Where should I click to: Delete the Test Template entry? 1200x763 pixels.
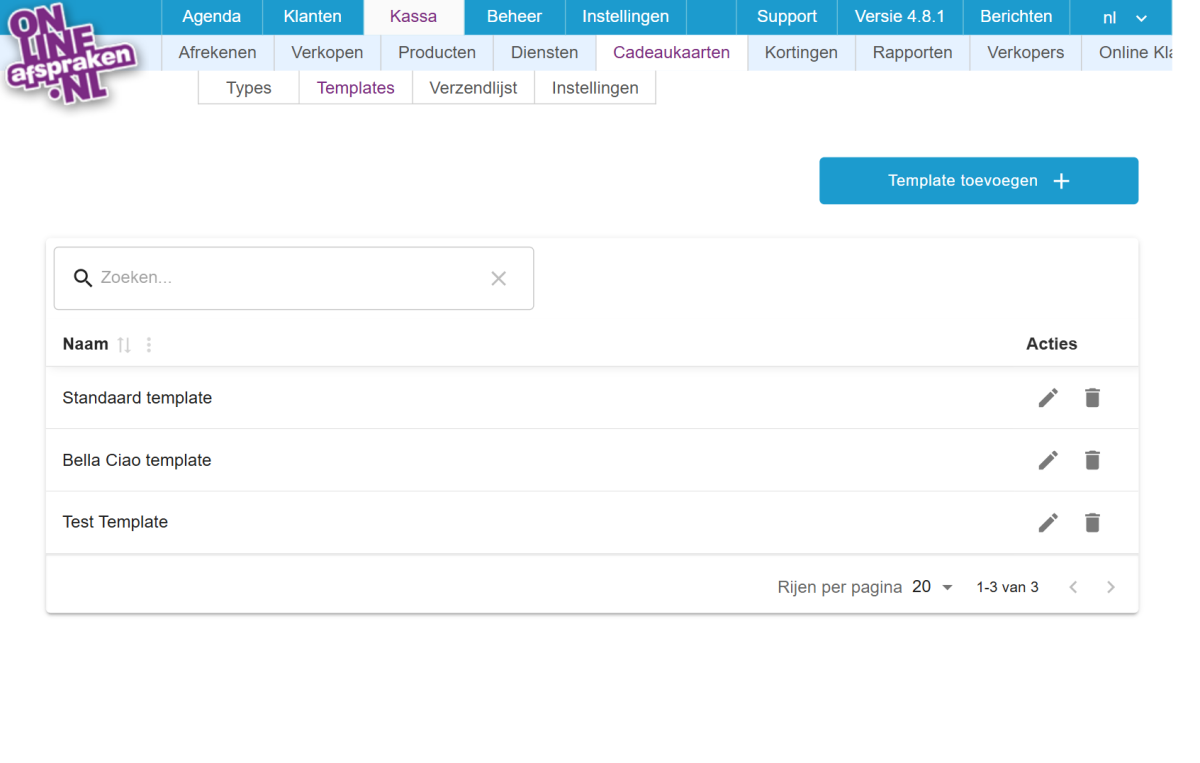point(1092,522)
